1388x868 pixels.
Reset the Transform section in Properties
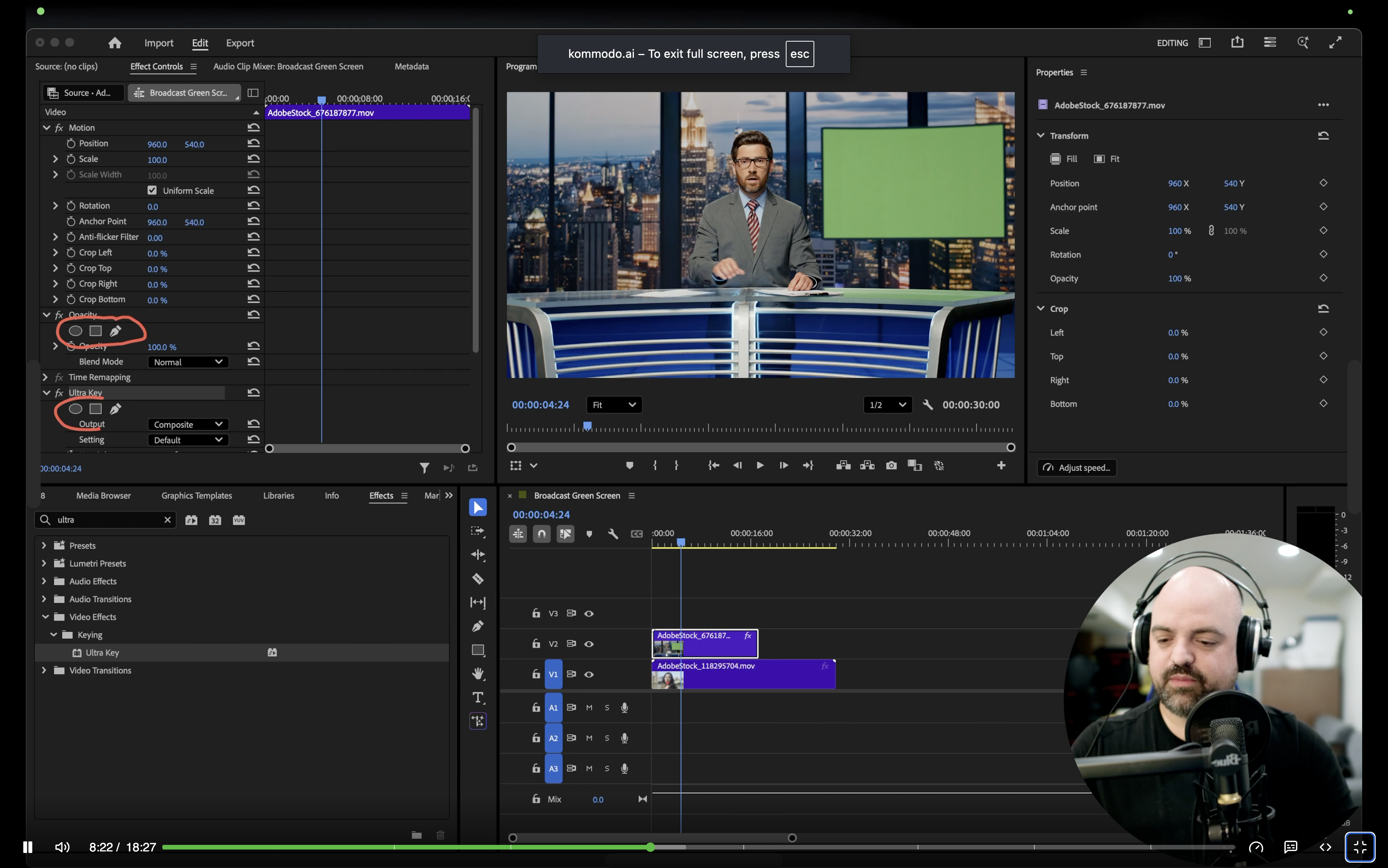point(1323,136)
